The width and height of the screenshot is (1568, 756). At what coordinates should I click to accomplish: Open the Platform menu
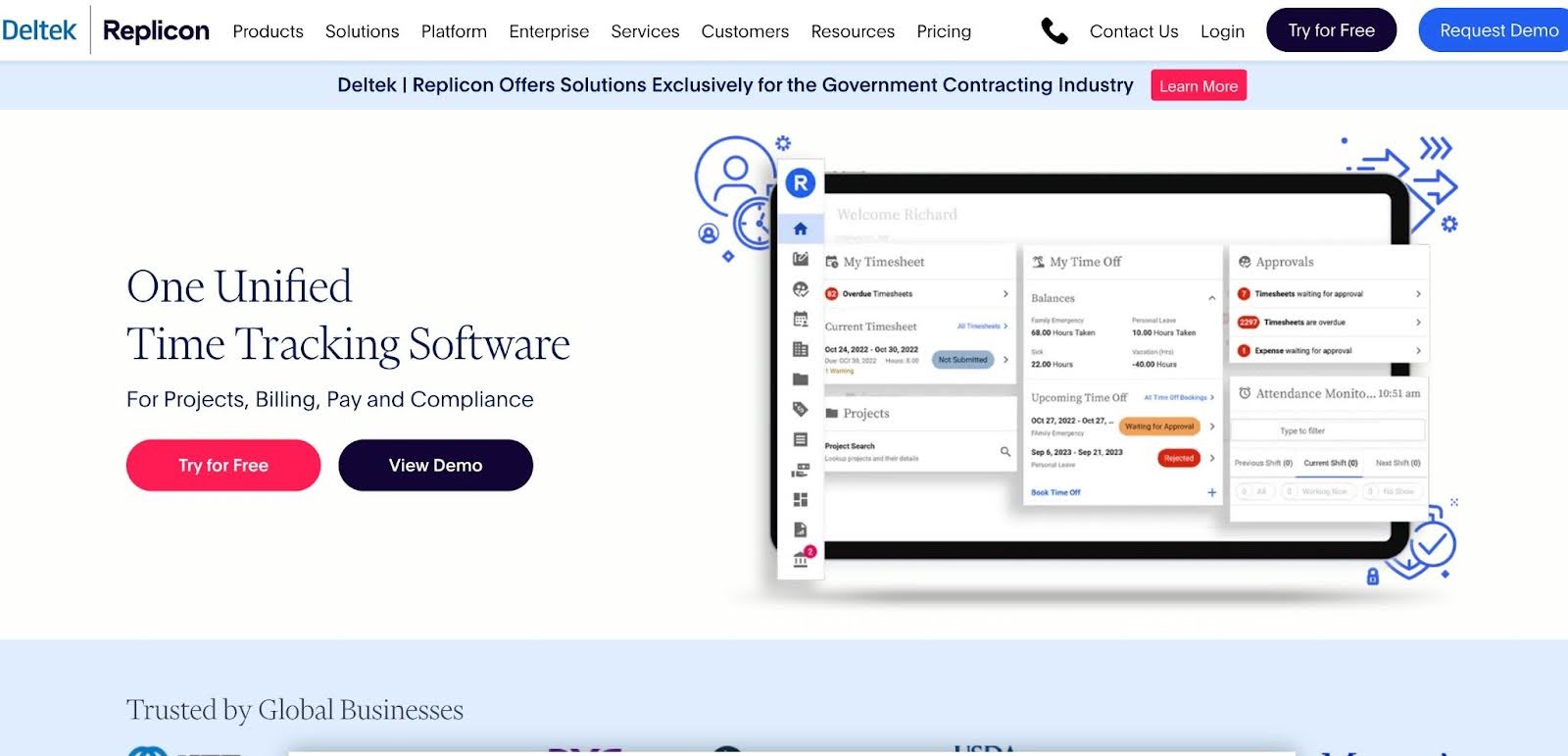pos(454,31)
